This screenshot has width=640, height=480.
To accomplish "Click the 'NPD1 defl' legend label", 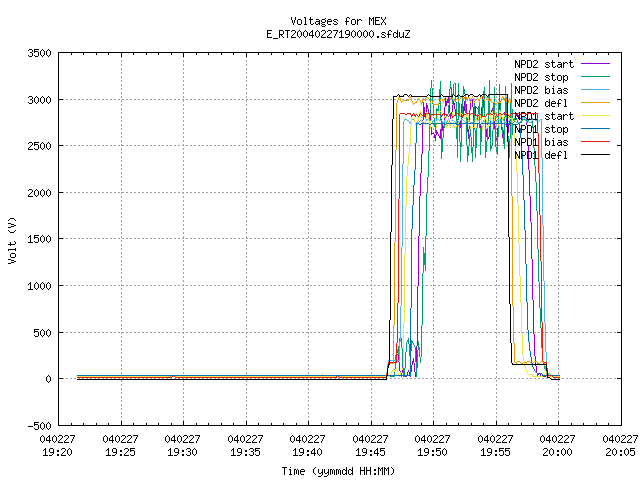I will [541, 155].
